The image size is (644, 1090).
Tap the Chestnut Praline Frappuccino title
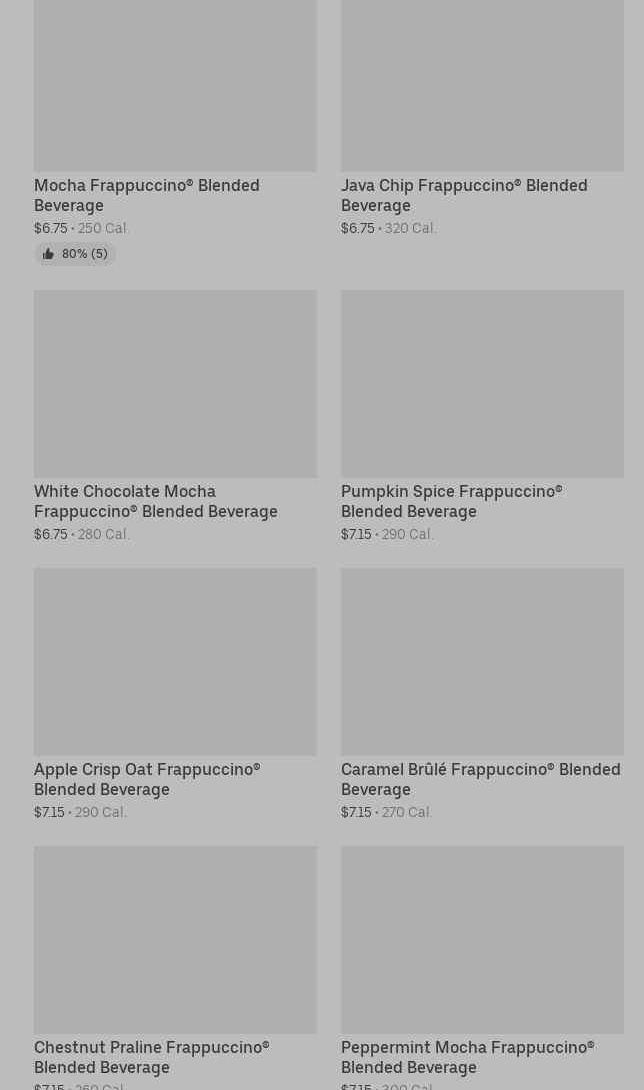click(151, 1057)
